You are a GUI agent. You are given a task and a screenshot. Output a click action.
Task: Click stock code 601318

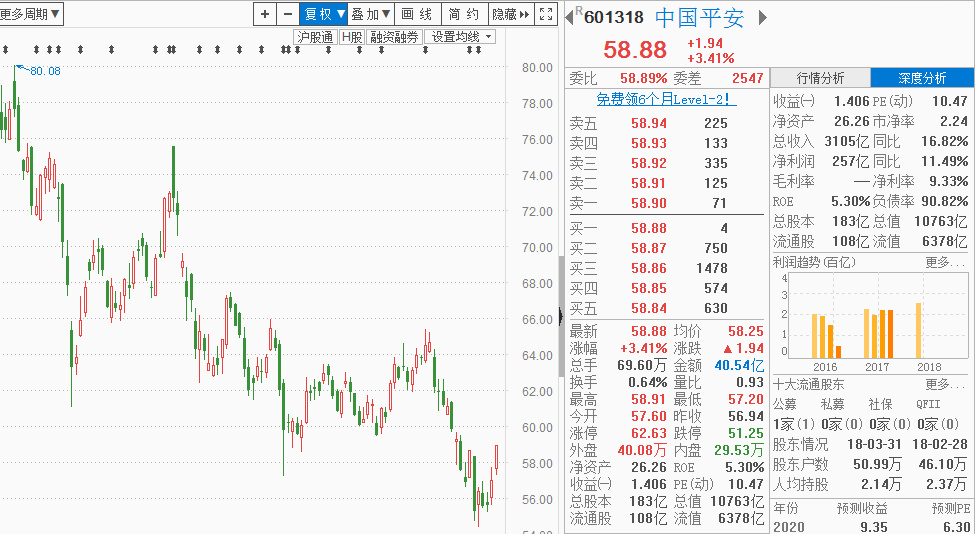tap(614, 17)
